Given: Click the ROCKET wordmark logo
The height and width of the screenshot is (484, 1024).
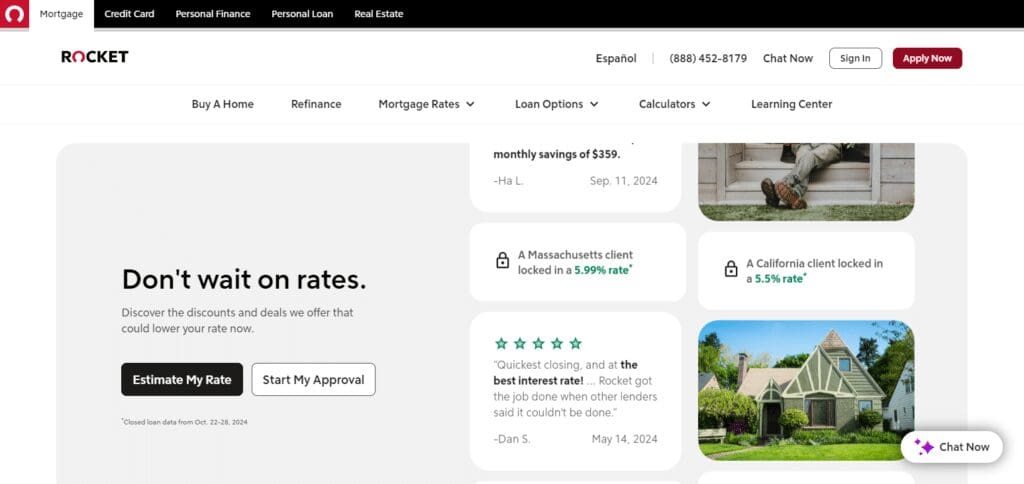Looking at the screenshot, I should (x=95, y=57).
